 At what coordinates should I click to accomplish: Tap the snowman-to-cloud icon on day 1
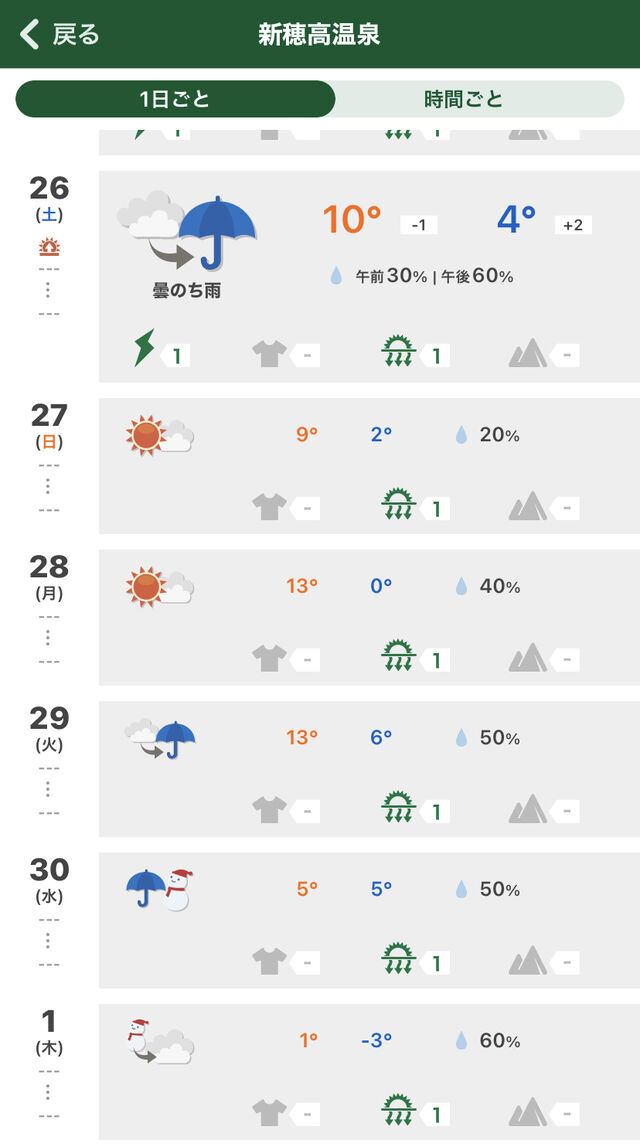click(x=159, y=1041)
